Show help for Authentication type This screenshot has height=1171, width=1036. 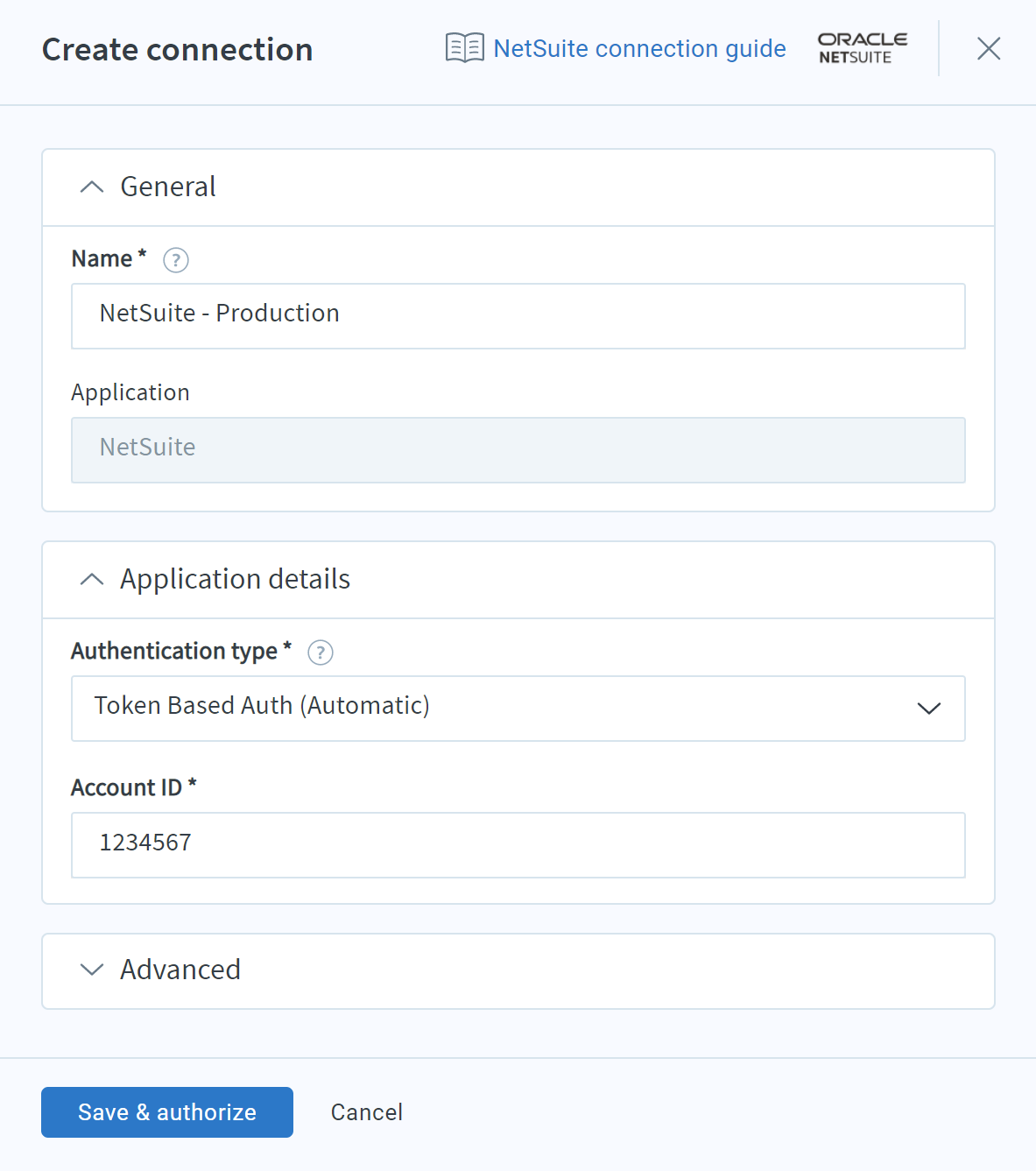click(x=321, y=653)
